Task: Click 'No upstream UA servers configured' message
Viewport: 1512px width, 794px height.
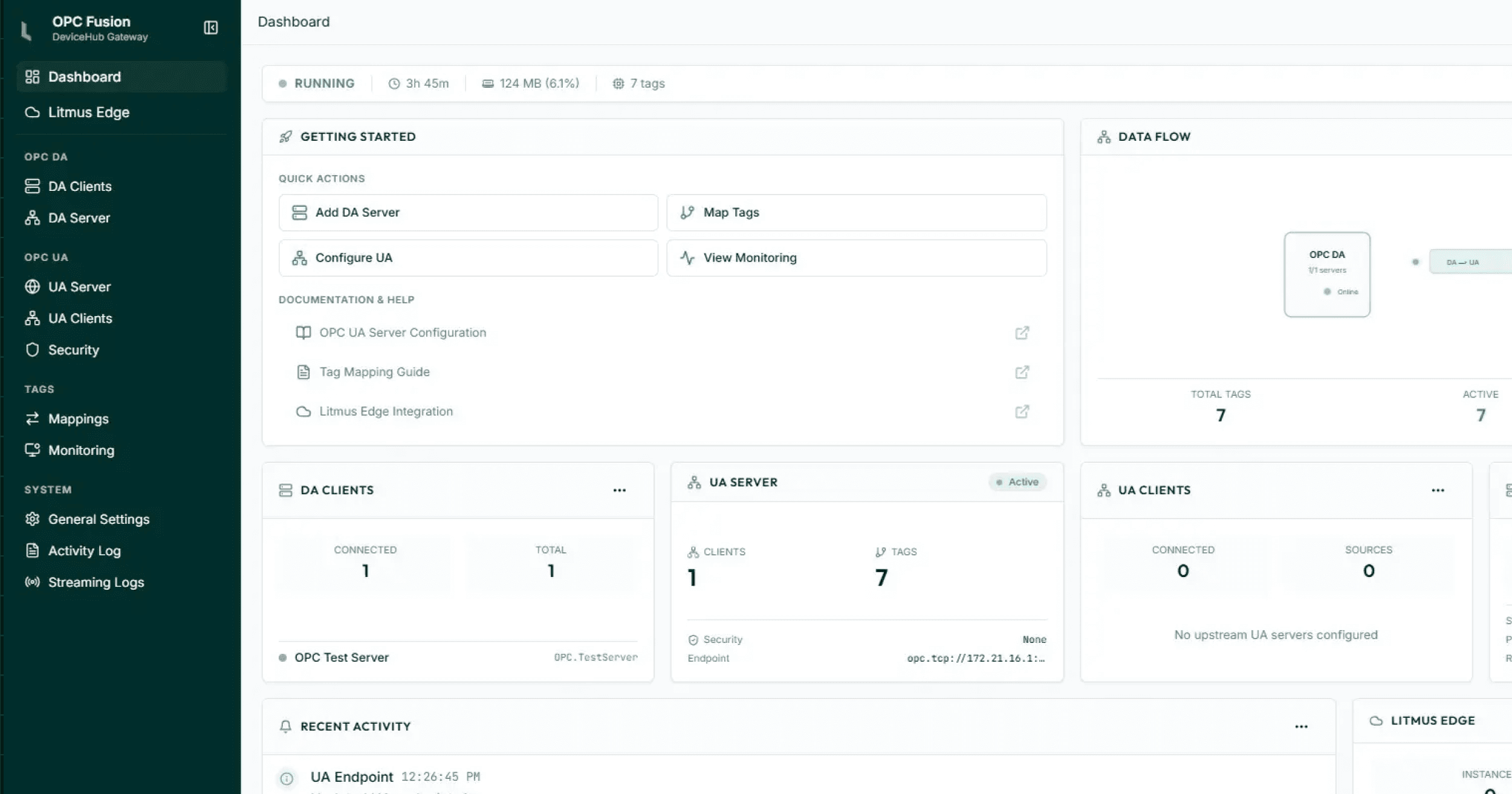Action: [1276, 634]
